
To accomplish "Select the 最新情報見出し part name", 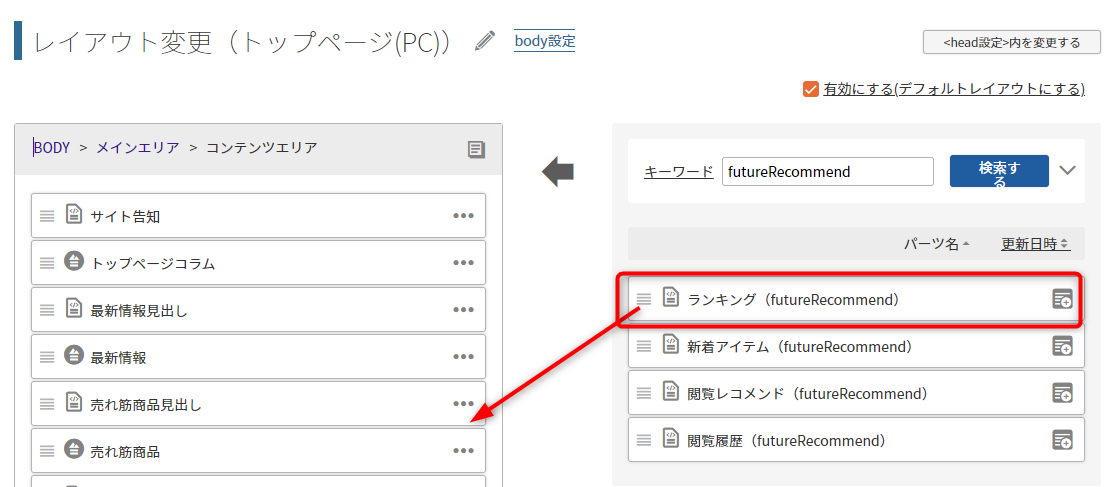I will click(x=139, y=311).
